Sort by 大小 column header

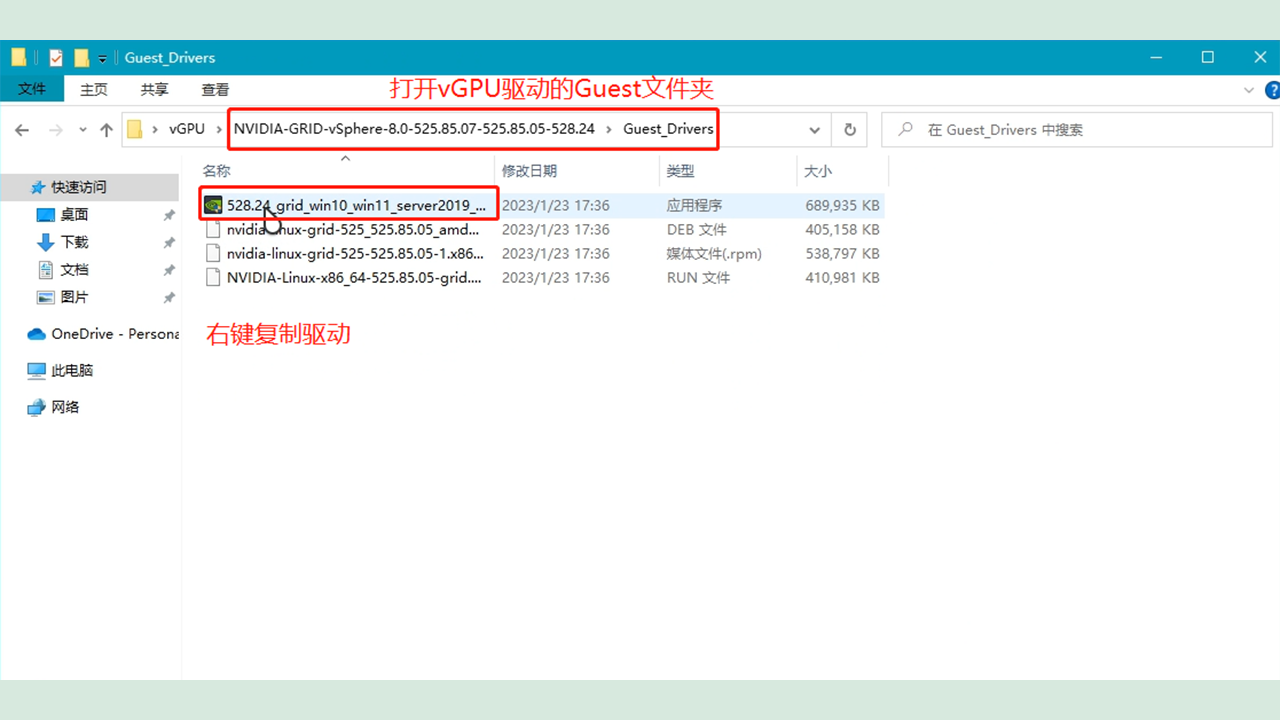pyautogui.click(x=818, y=171)
